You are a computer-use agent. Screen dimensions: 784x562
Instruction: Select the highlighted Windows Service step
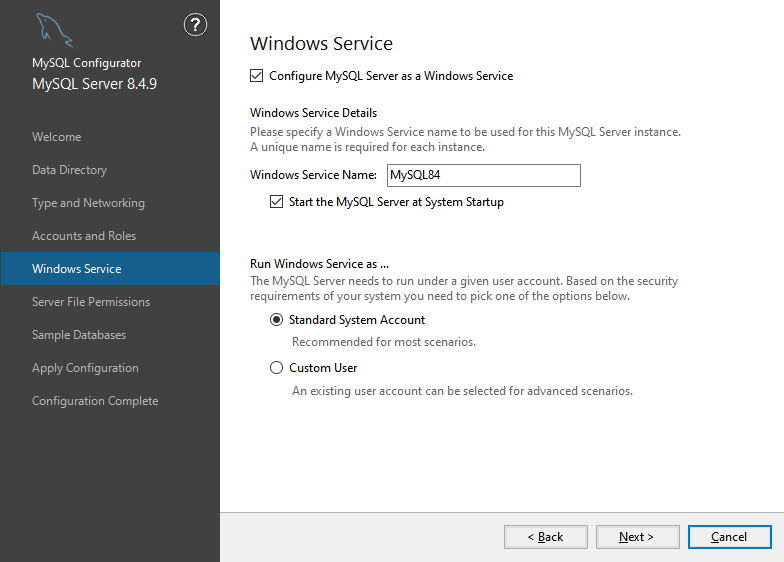pos(77,269)
